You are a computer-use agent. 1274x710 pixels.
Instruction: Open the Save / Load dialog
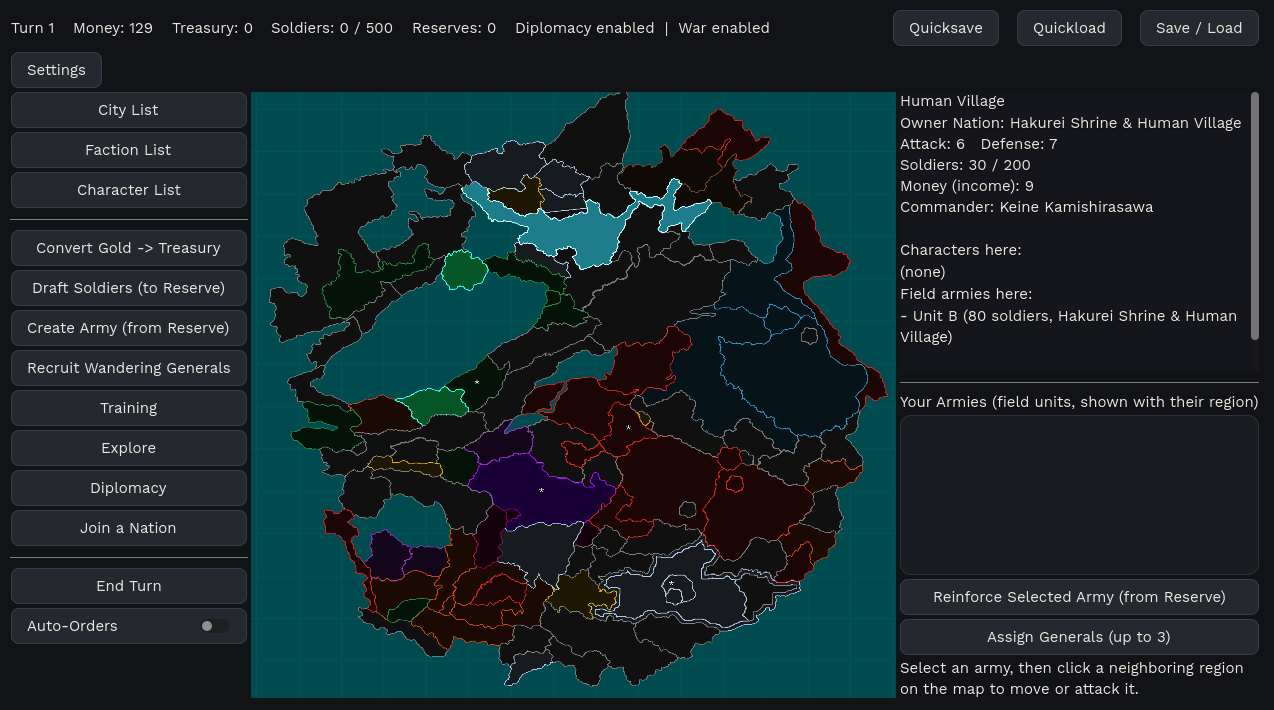click(1199, 28)
